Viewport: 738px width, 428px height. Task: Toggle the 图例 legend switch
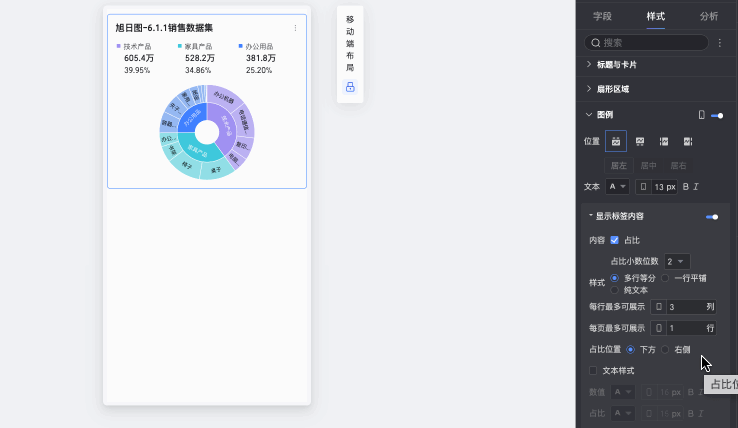pyautogui.click(x=717, y=115)
